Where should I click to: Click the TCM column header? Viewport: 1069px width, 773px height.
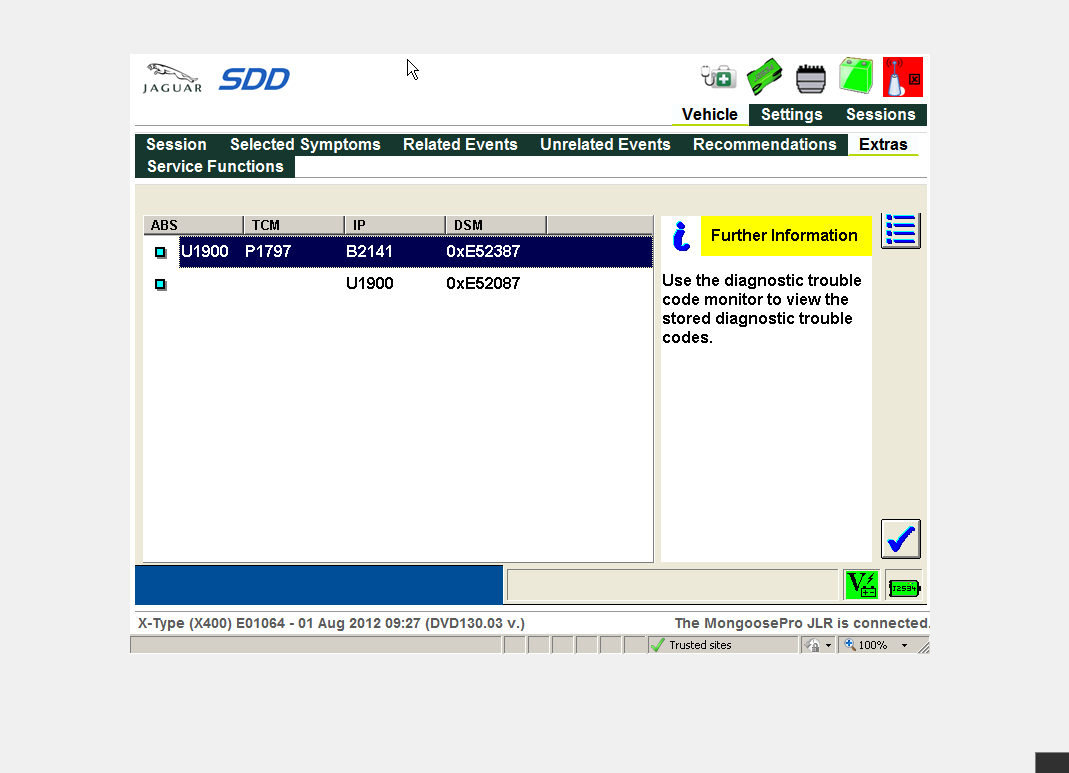point(293,225)
